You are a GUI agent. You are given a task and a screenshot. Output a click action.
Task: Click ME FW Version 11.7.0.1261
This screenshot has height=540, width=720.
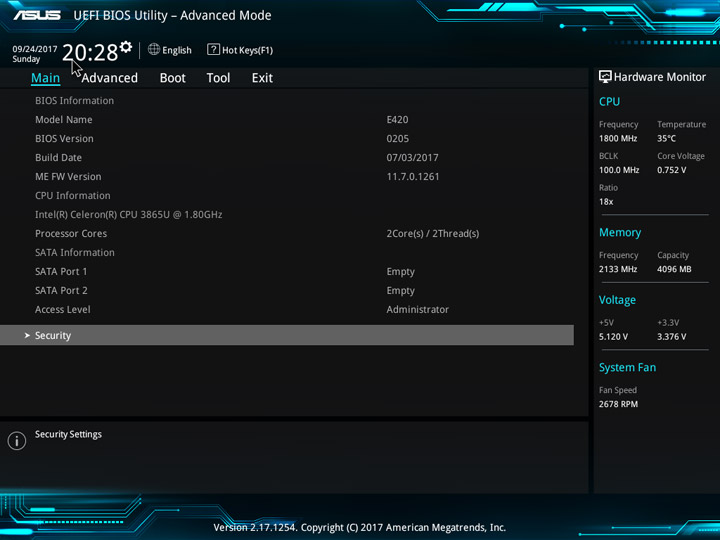pyautogui.click(x=413, y=177)
